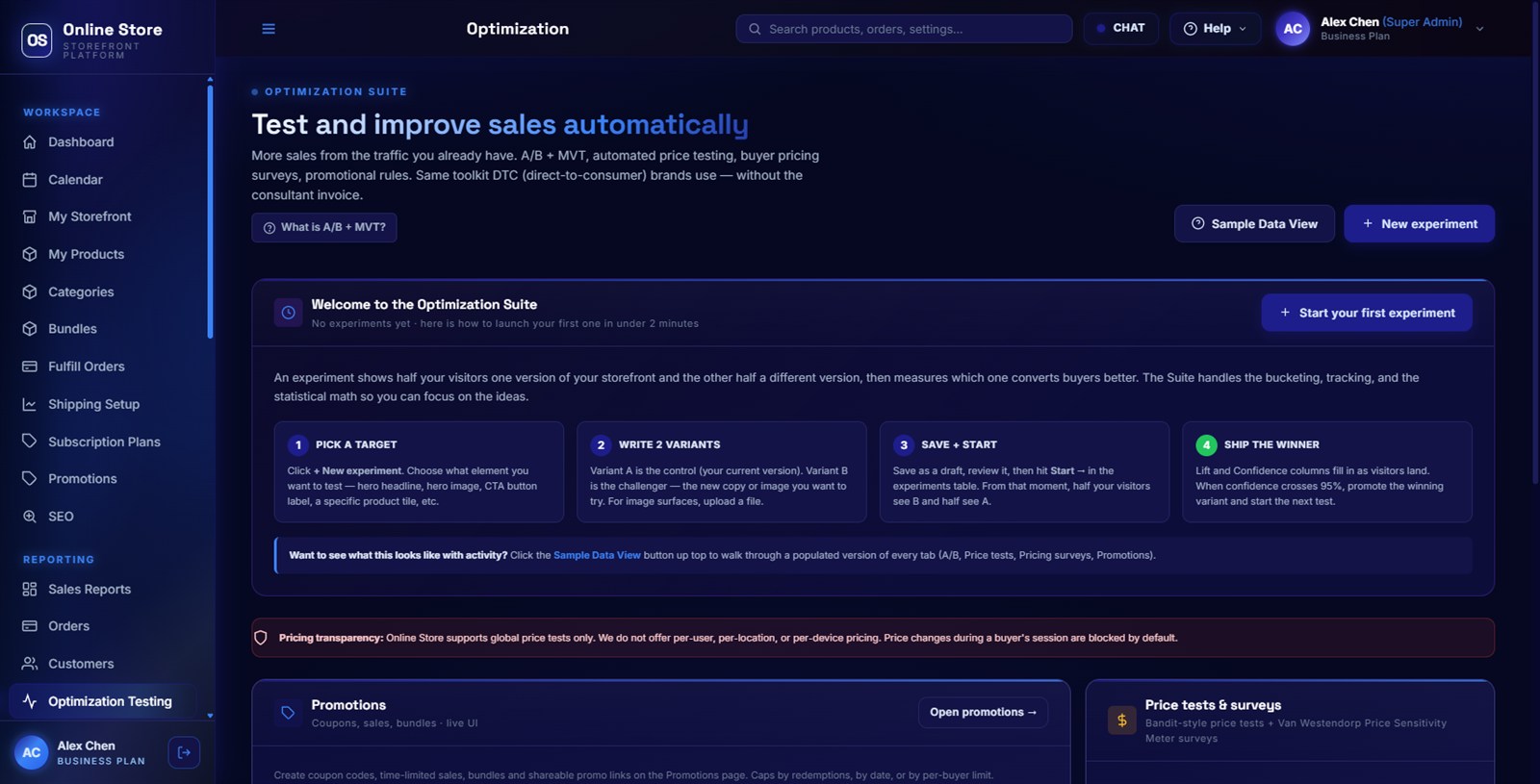The image size is (1540, 784).
Task: Click the logout icon beside Alex Chen
Action: [x=184, y=752]
